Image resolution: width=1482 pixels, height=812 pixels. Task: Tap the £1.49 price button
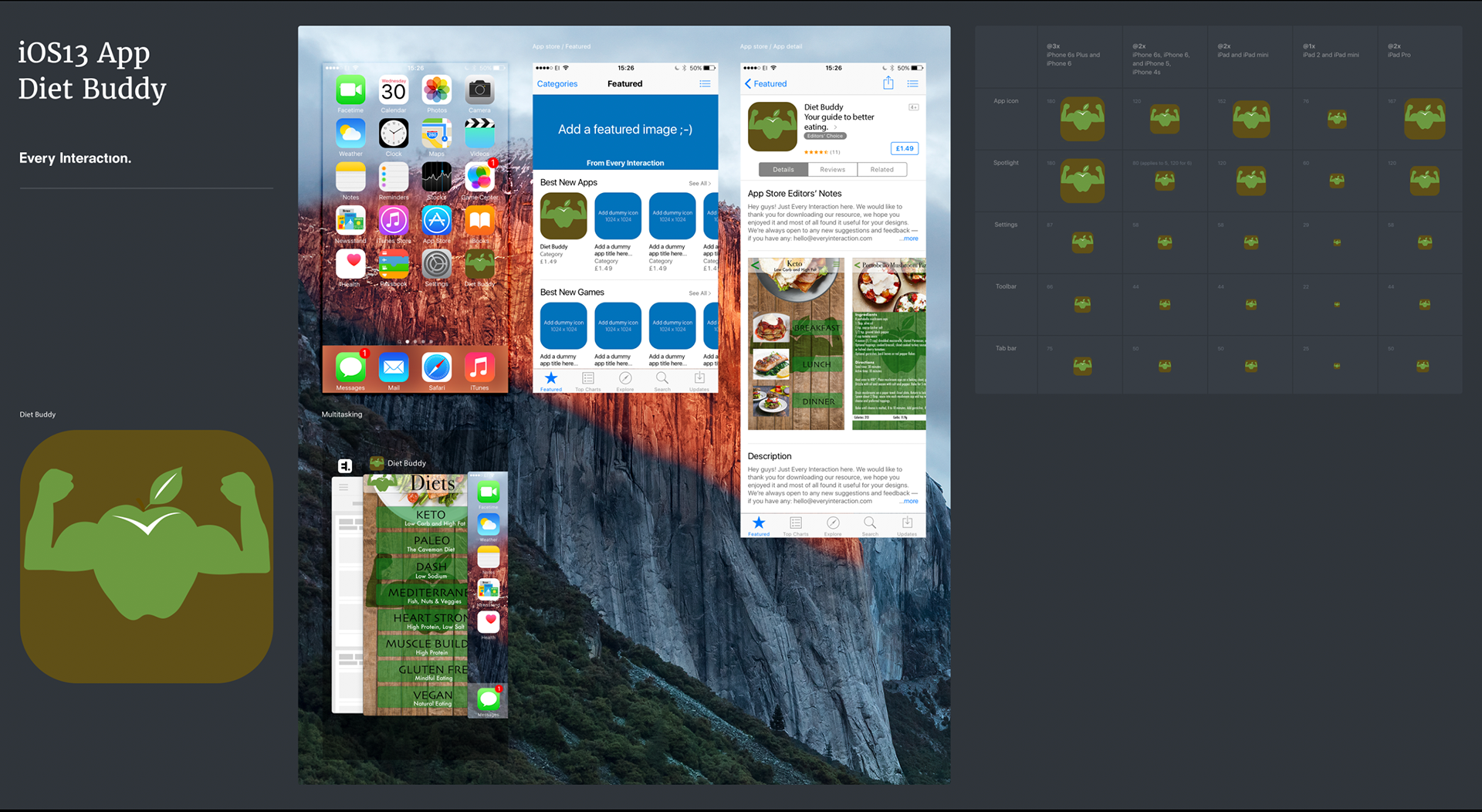click(905, 148)
